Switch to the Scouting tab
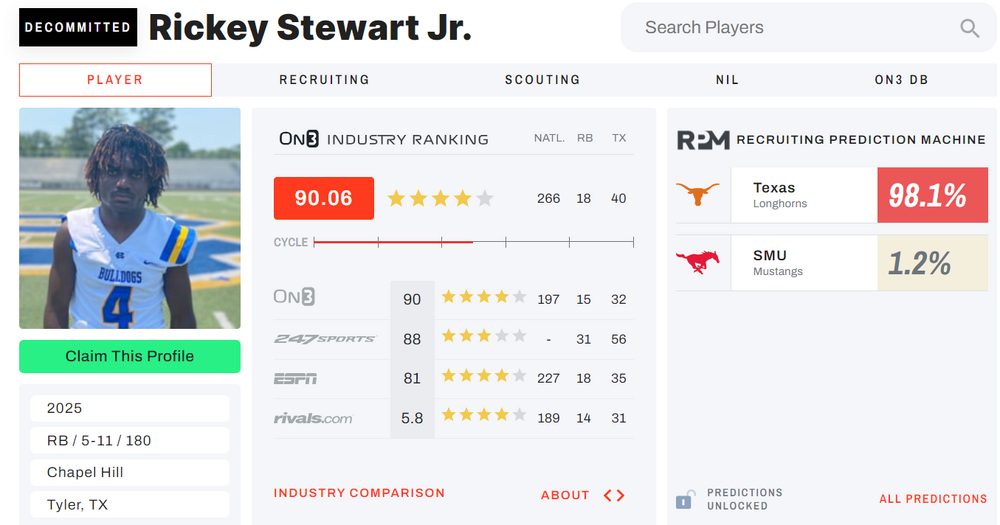The width and height of the screenshot is (1000, 525). point(542,80)
